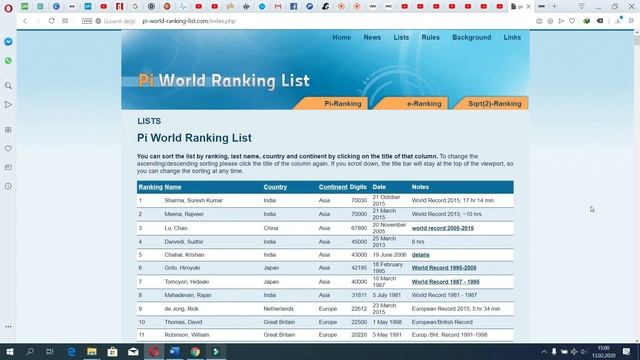This screenshot has height=360, width=640.
Task: Open Rules in site navigation
Action: coord(431,38)
